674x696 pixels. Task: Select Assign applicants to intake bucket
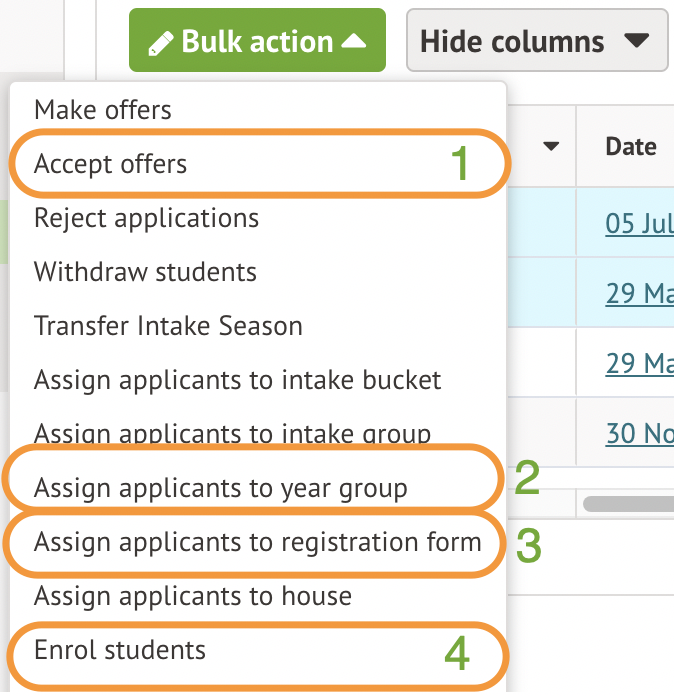point(237,380)
